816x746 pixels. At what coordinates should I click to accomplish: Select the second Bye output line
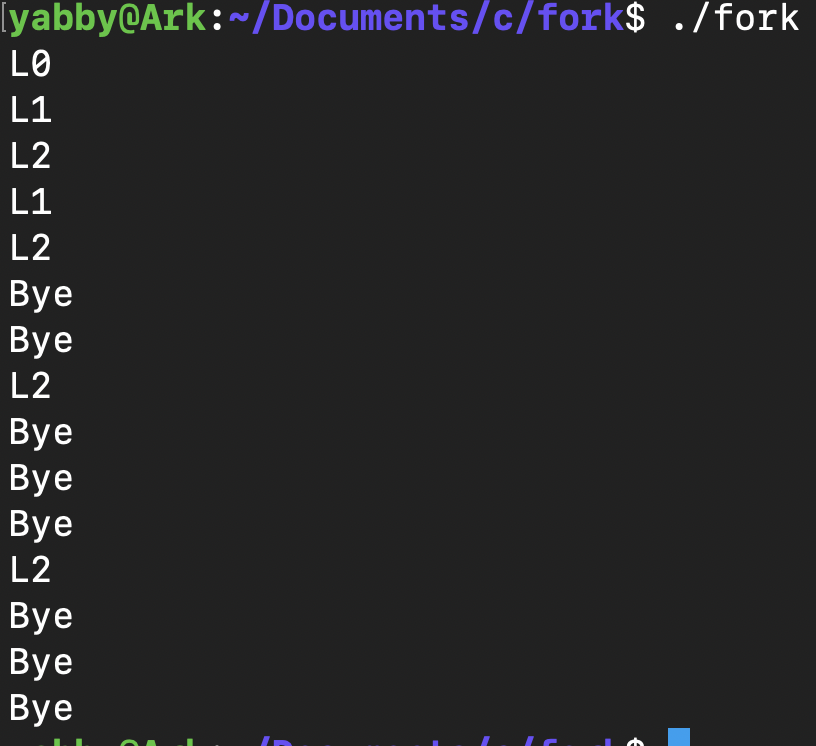(x=41, y=341)
